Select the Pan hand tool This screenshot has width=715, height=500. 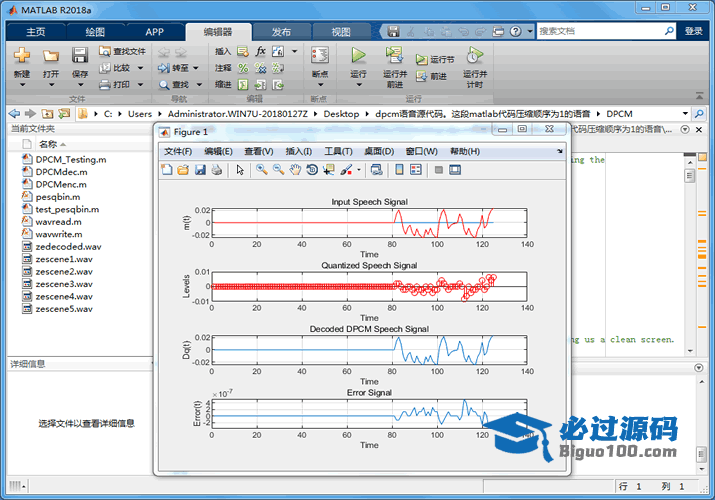coord(295,170)
